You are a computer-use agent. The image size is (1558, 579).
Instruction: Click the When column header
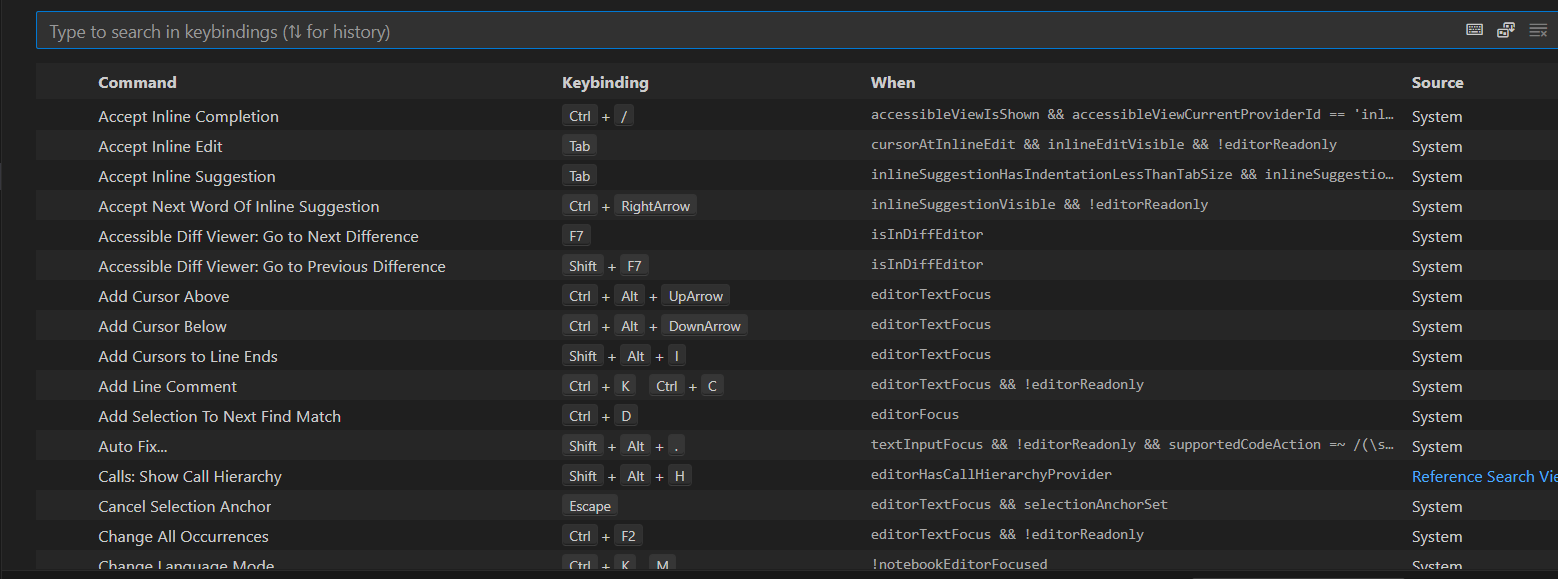(x=893, y=83)
